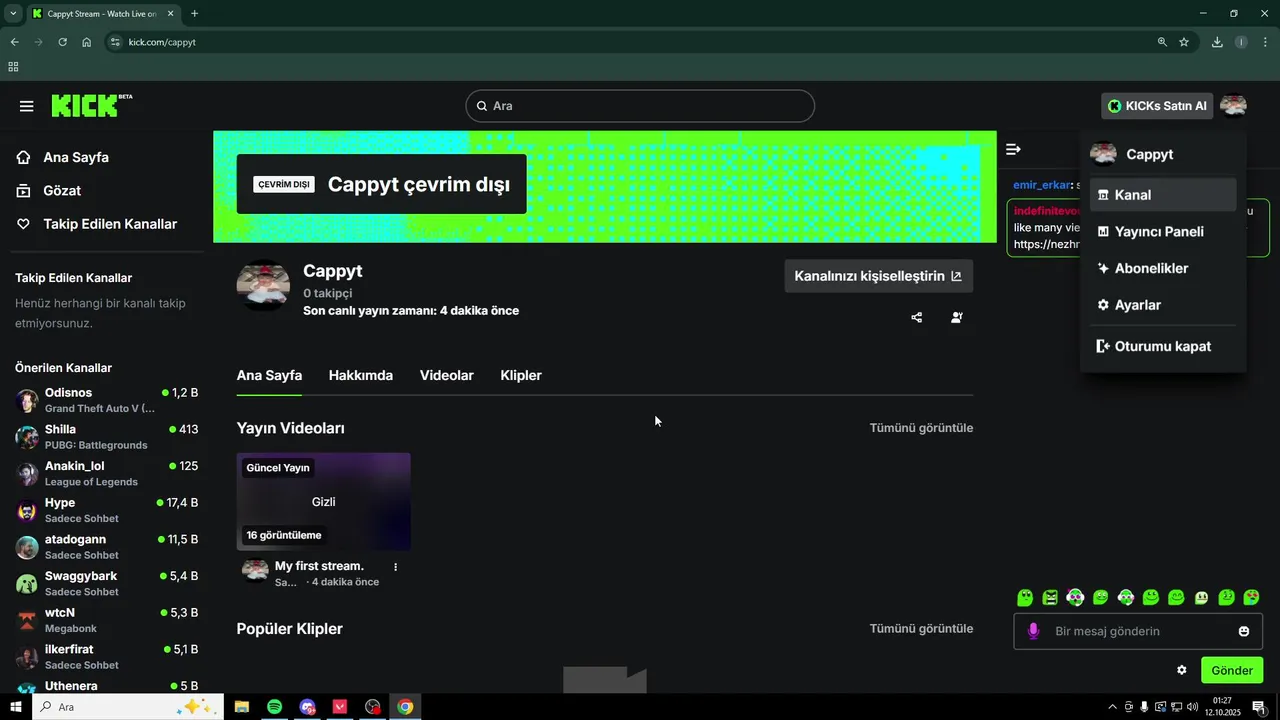Click the purple microphone icon in chat box

pos(1033,631)
